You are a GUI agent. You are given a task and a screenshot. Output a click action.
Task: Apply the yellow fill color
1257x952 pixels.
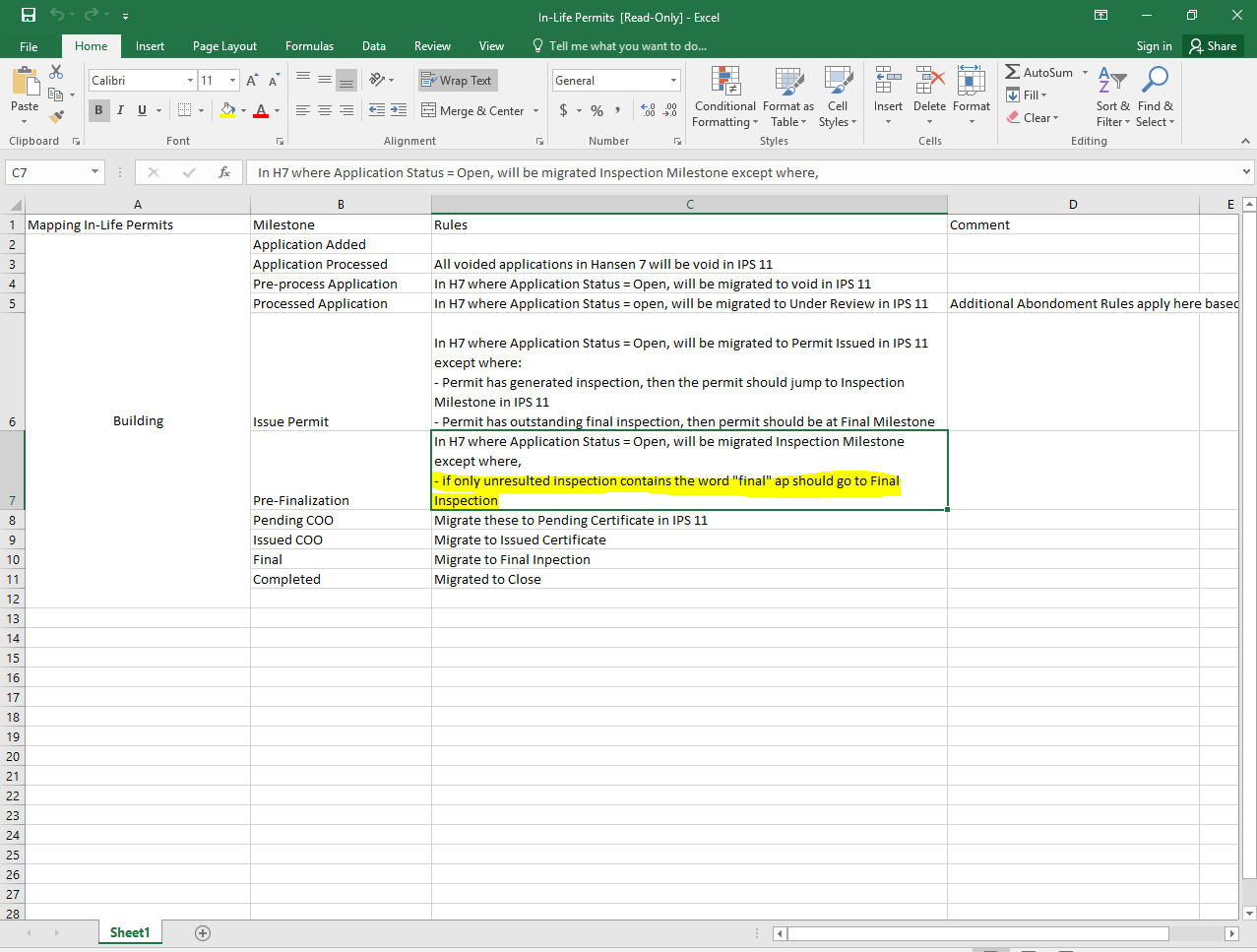(x=227, y=110)
